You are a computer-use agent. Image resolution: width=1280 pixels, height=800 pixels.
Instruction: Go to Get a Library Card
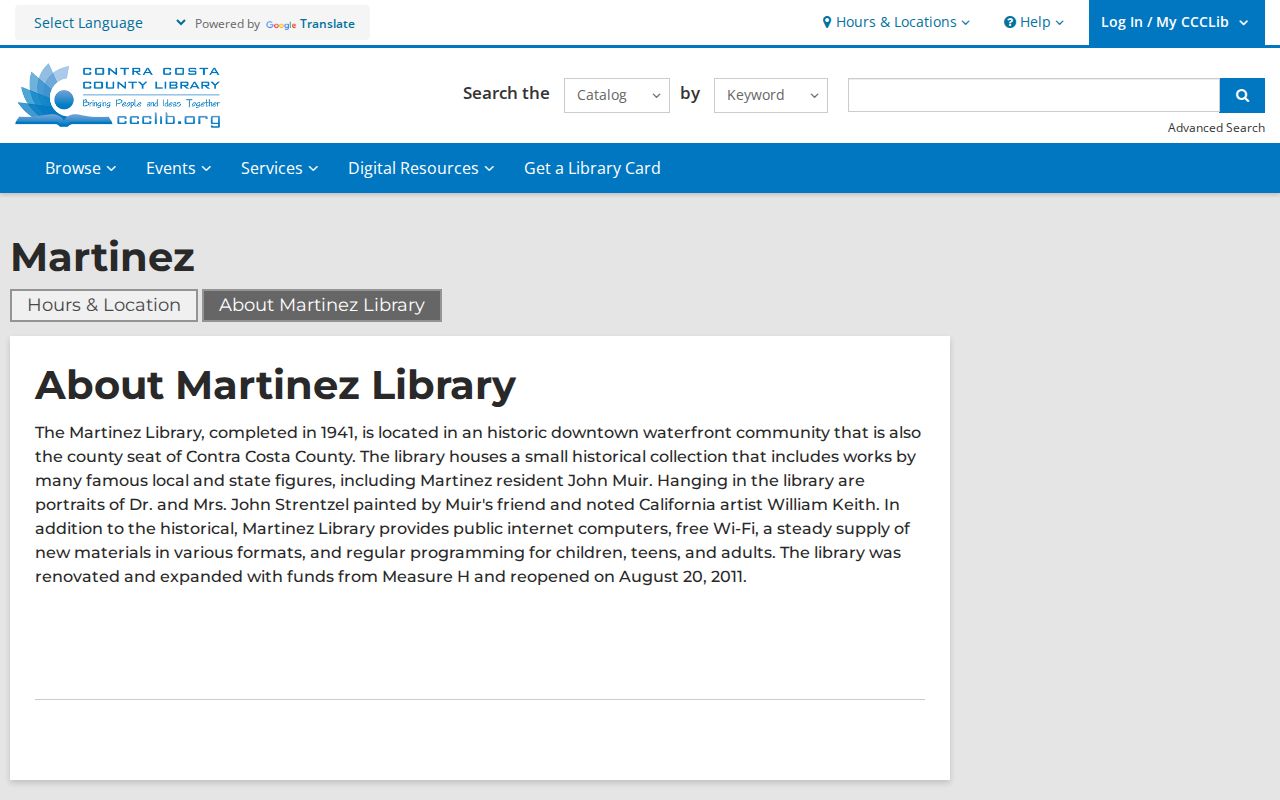click(x=592, y=168)
